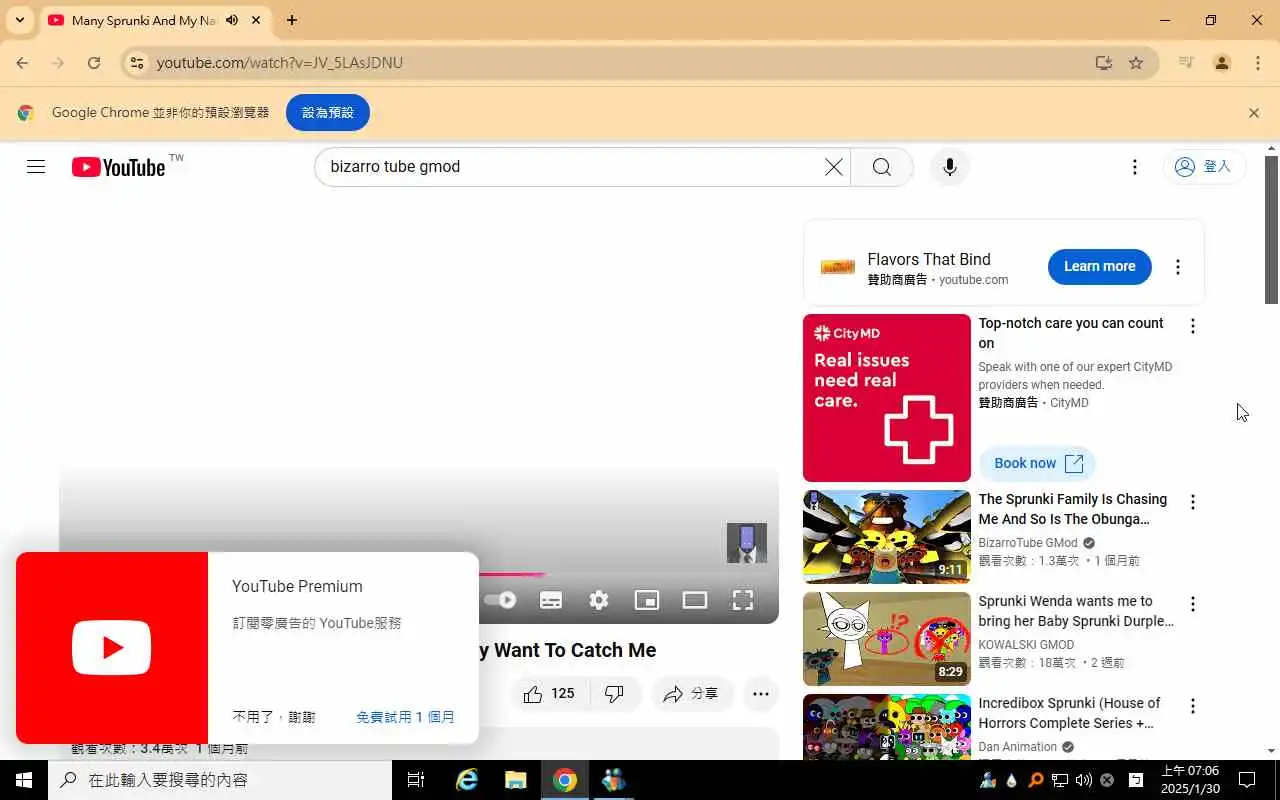Screen dimensions: 1280x800
Task: Open the notification center
Action: tap(1247, 780)
